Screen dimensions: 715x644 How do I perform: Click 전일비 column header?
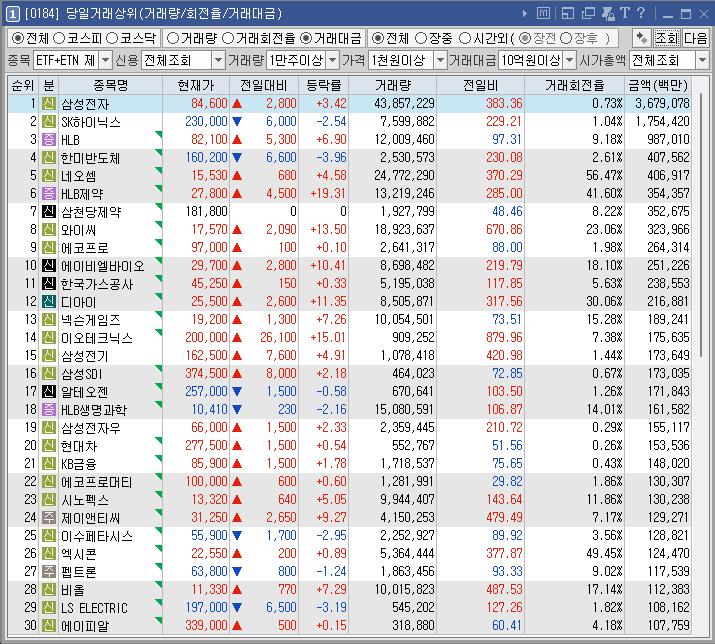pyautogui.click(x=481, y=85)
